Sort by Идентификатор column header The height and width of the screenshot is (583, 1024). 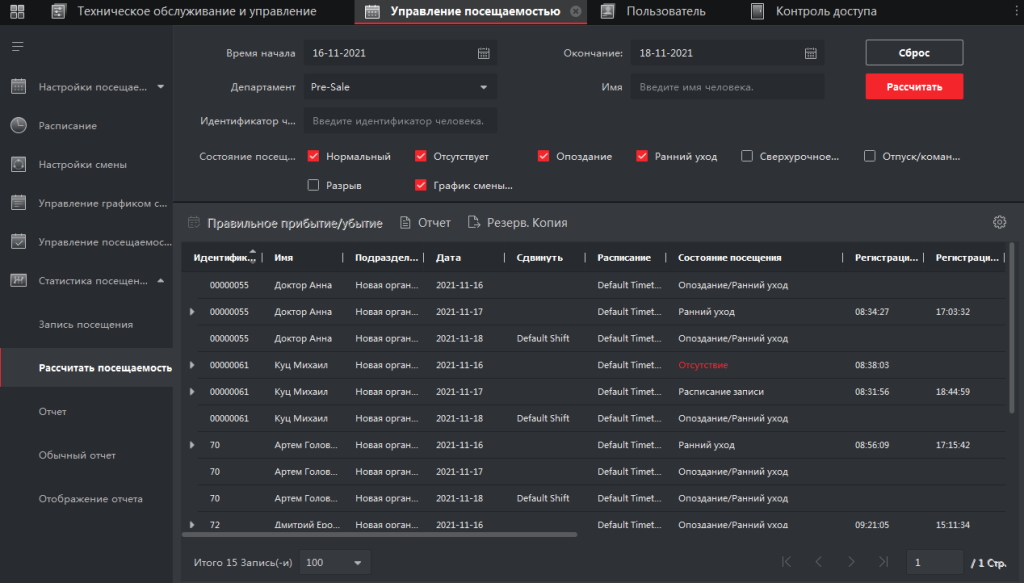click(x=223, y=258)
